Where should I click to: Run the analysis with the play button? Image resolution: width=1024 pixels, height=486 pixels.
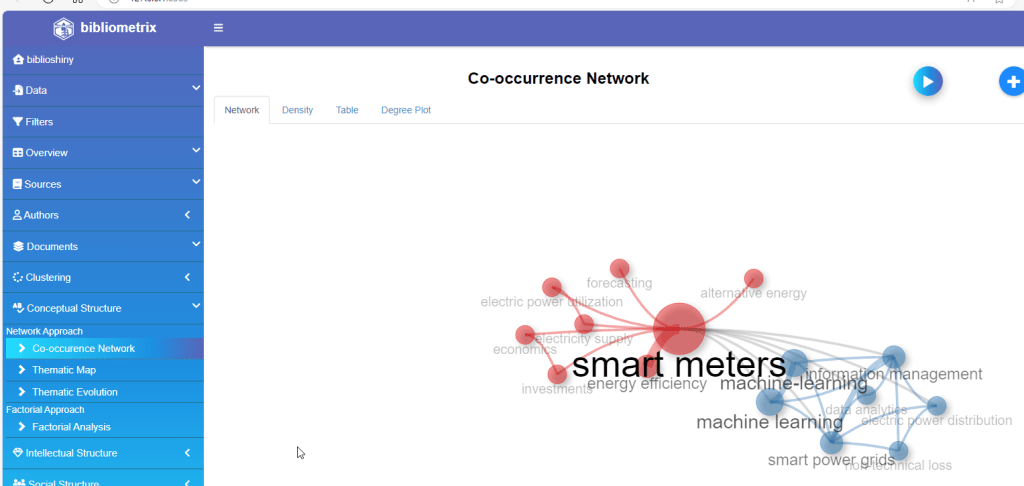tap(927, 82)
